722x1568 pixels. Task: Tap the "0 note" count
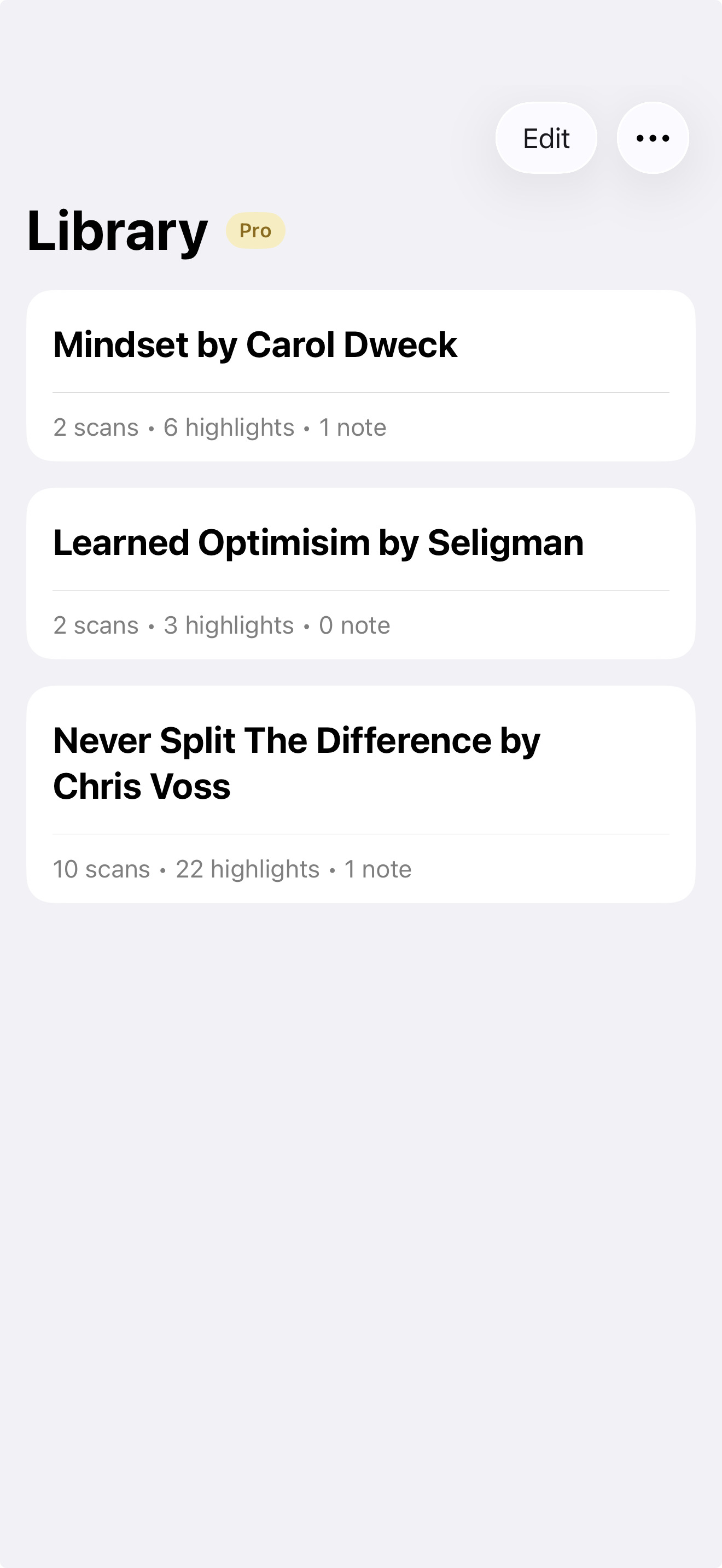click(x=354, y=625)
